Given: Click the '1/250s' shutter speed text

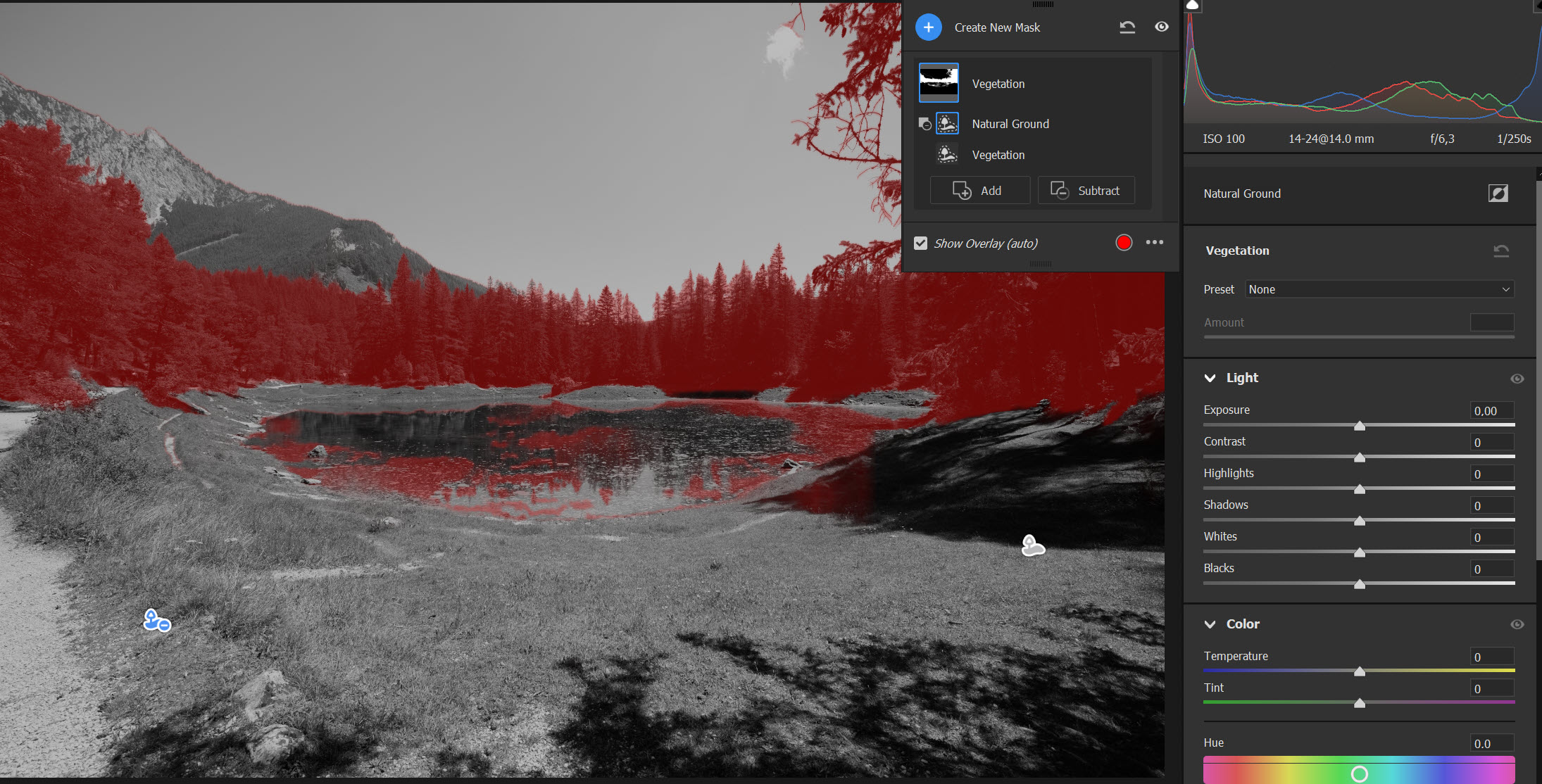Looking at the screenshot, I should pos(1514,139).
